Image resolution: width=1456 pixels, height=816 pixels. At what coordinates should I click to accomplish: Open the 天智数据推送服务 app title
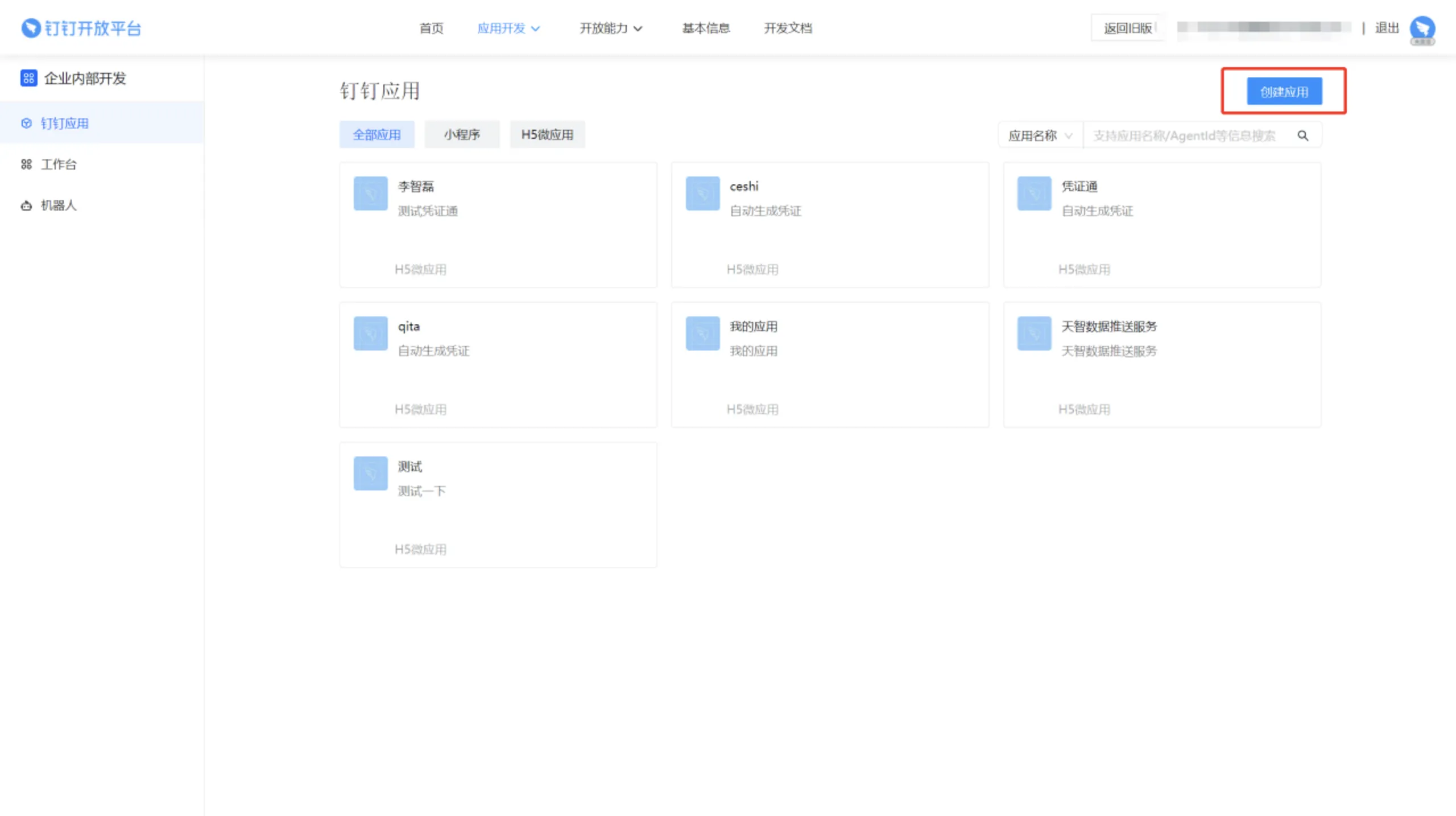1109,326
